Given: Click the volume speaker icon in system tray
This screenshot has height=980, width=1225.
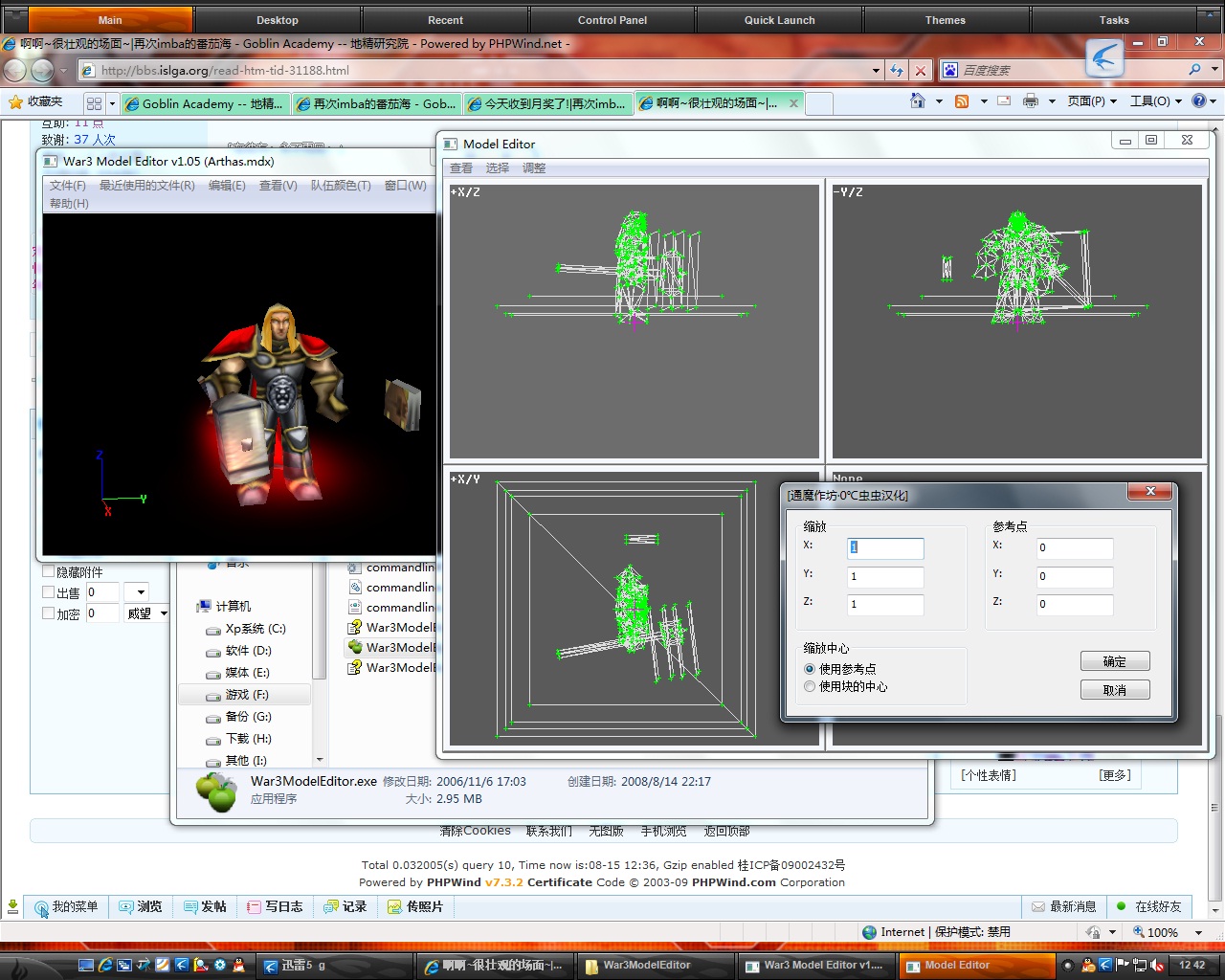Looking at the screenshot, I should [1157, 966].
